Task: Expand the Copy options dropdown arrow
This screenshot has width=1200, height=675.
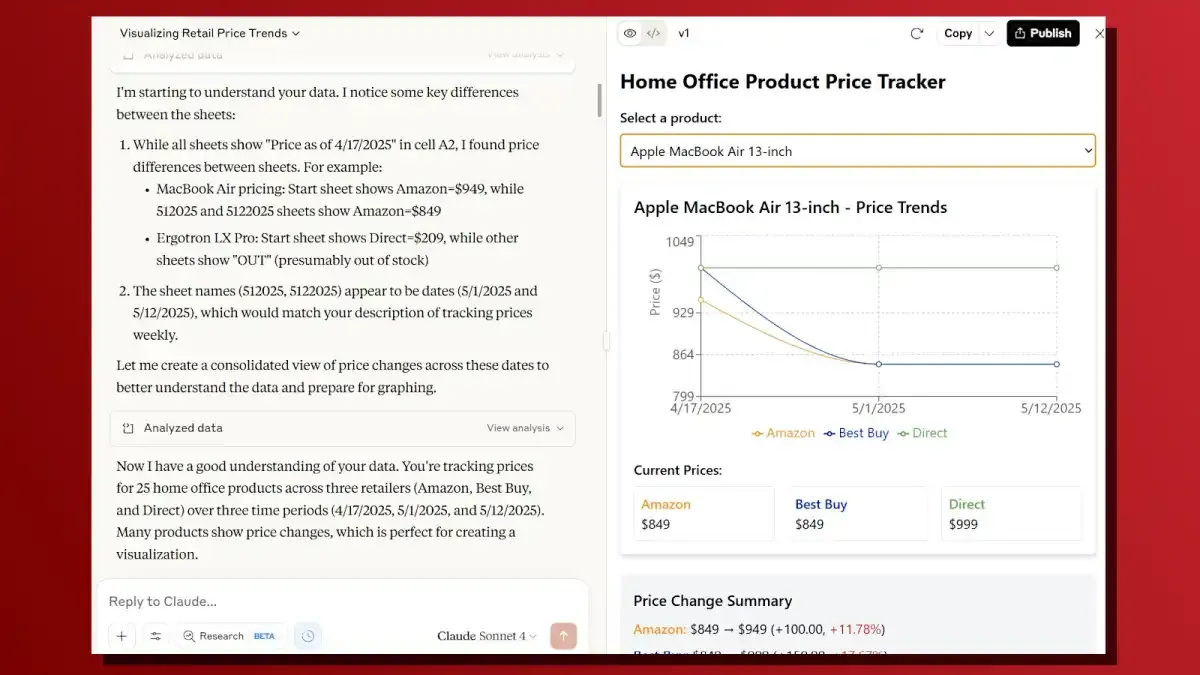Action: (989, 33)
